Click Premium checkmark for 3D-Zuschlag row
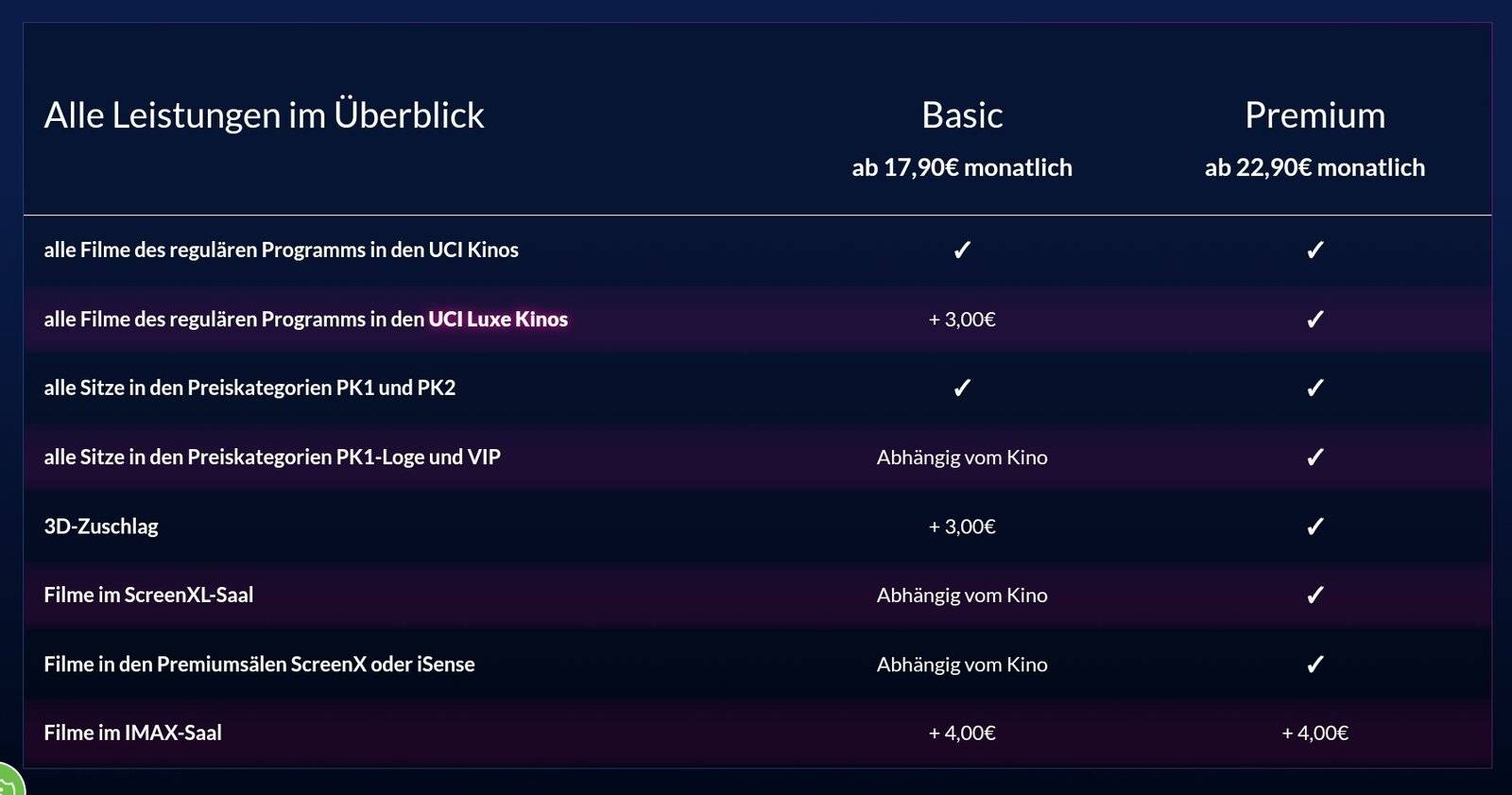This screenshot has height=795, width=1512. pos(1314,526)
